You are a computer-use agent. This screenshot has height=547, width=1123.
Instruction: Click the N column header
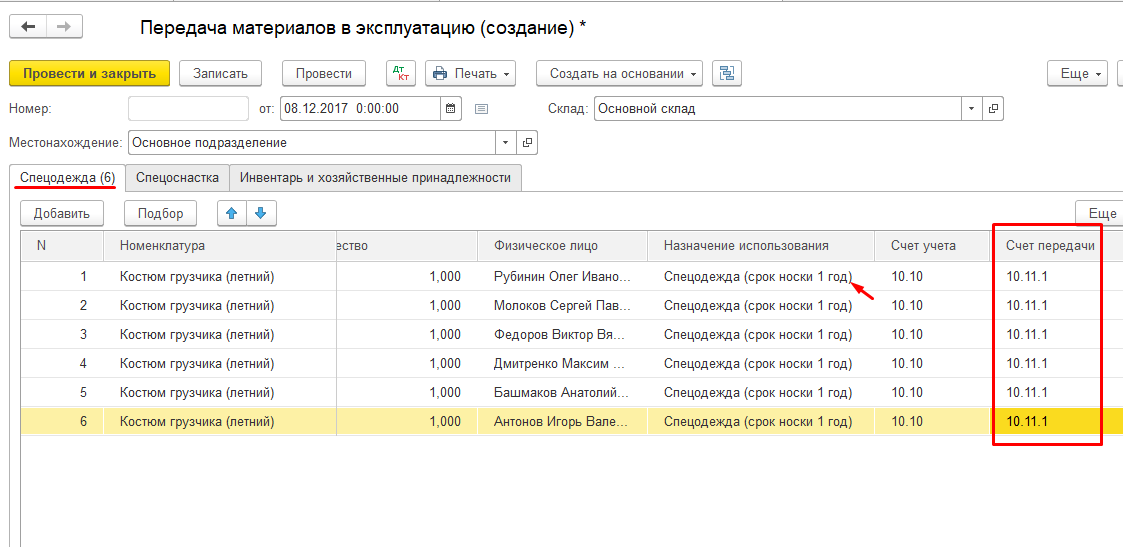click(x=62, y=246)
